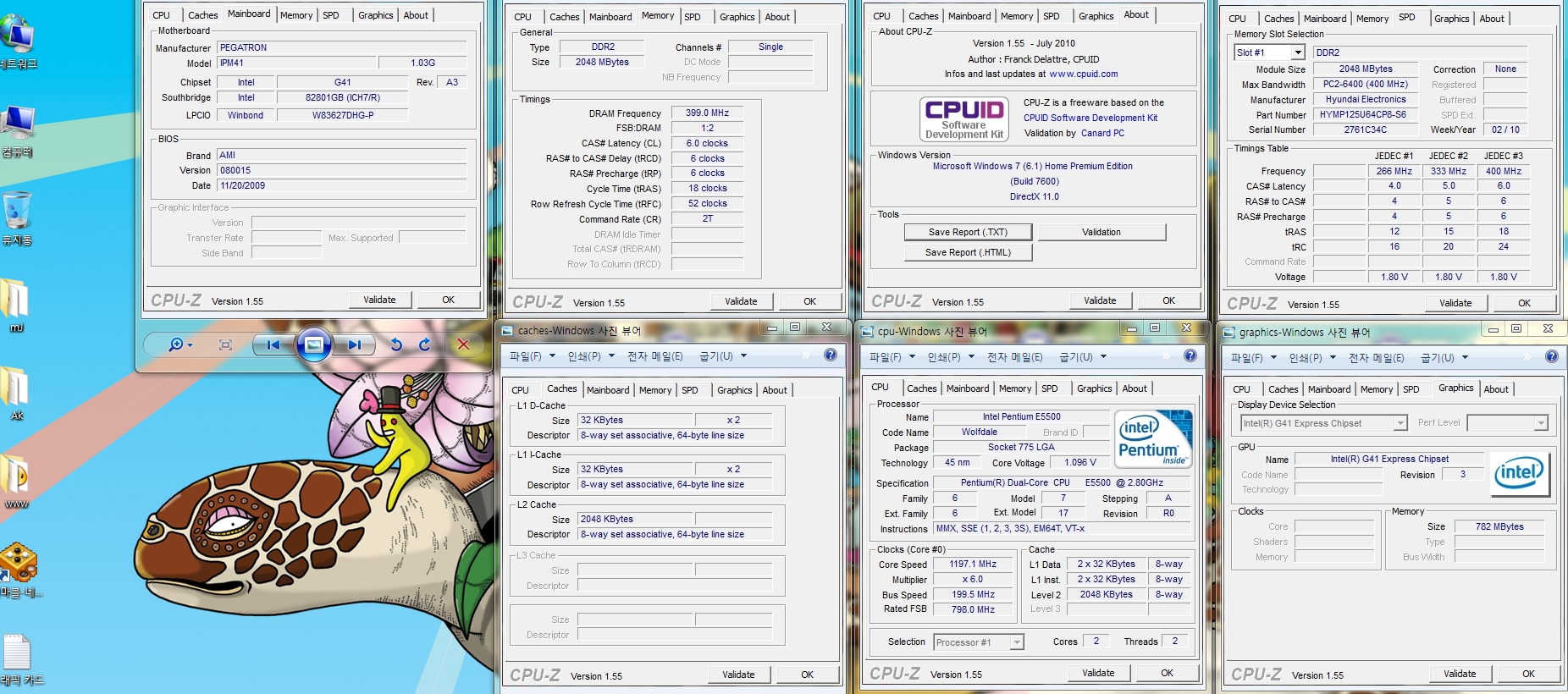Click the Part Number HYMP125U64CP8-S6 field
Image resolution: width=1568 pixels, height=694 pixels.
(1365, 114)
